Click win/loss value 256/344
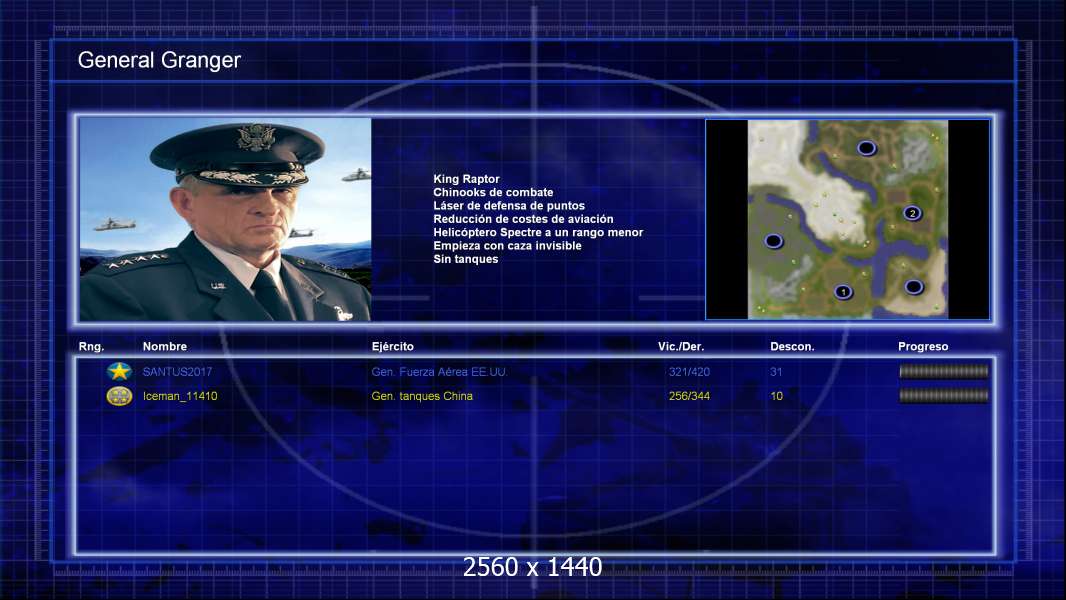This screenshot has width=1066, height=600. point(689,396)
